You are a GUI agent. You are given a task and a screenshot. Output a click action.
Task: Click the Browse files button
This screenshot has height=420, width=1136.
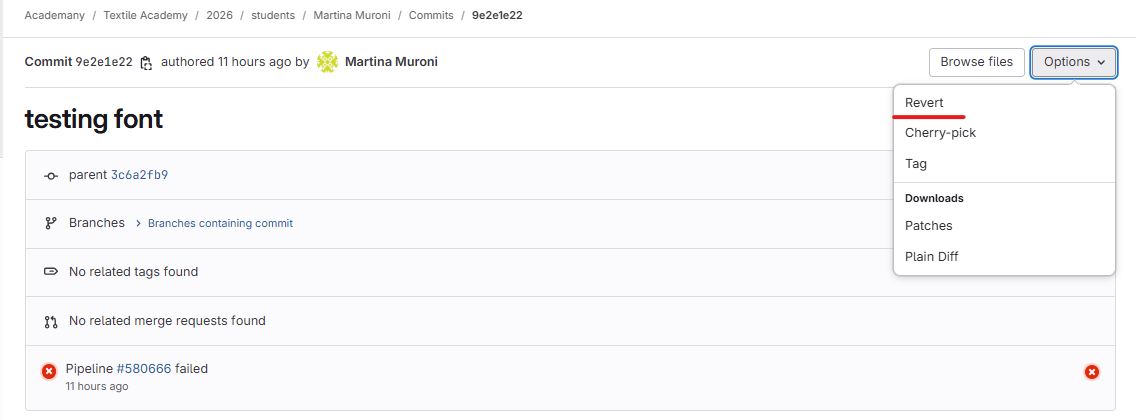pos(976,62)
